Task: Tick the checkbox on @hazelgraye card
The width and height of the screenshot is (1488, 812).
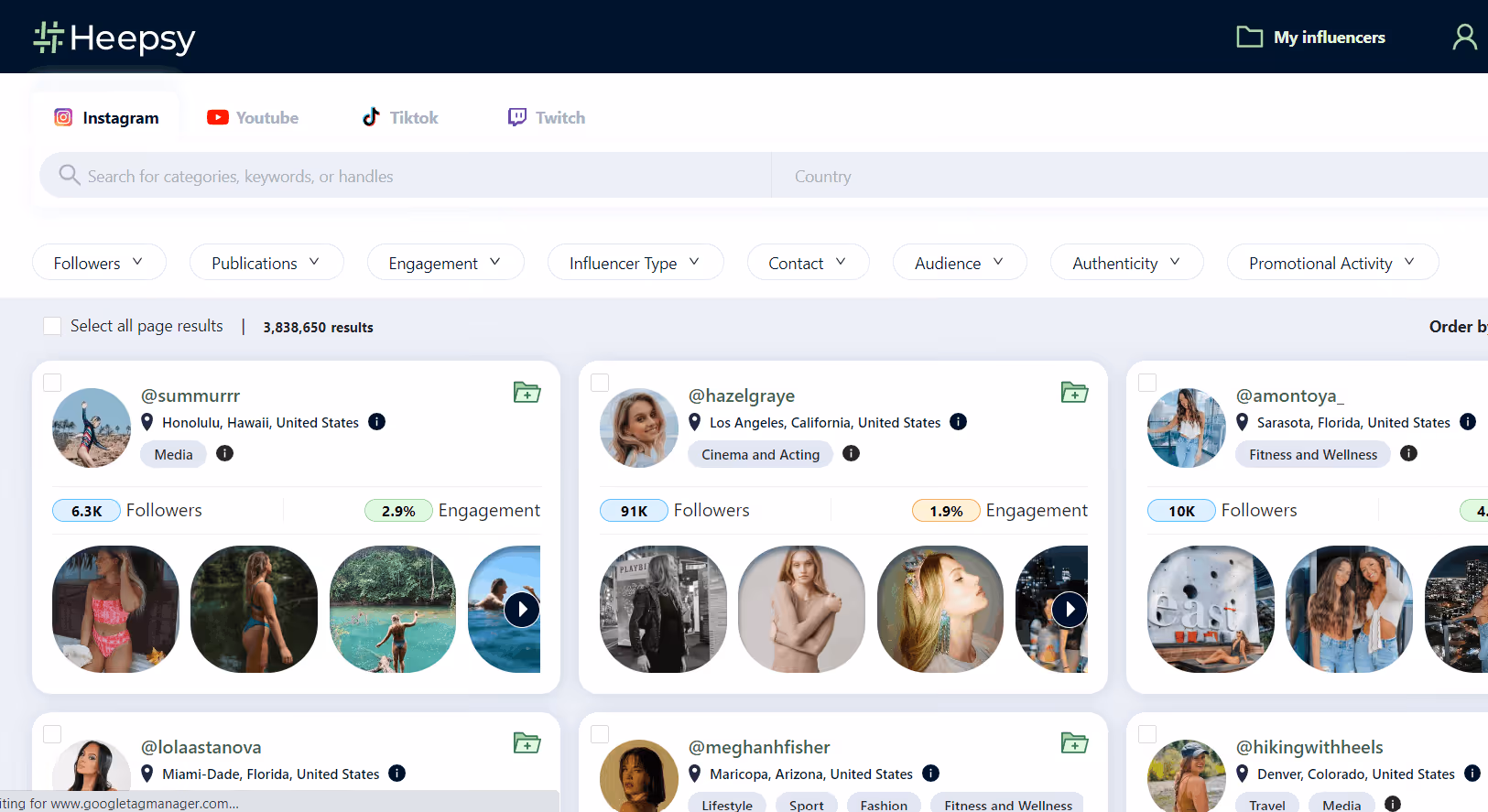Action: pyautogui.click(x=600, y=383)
